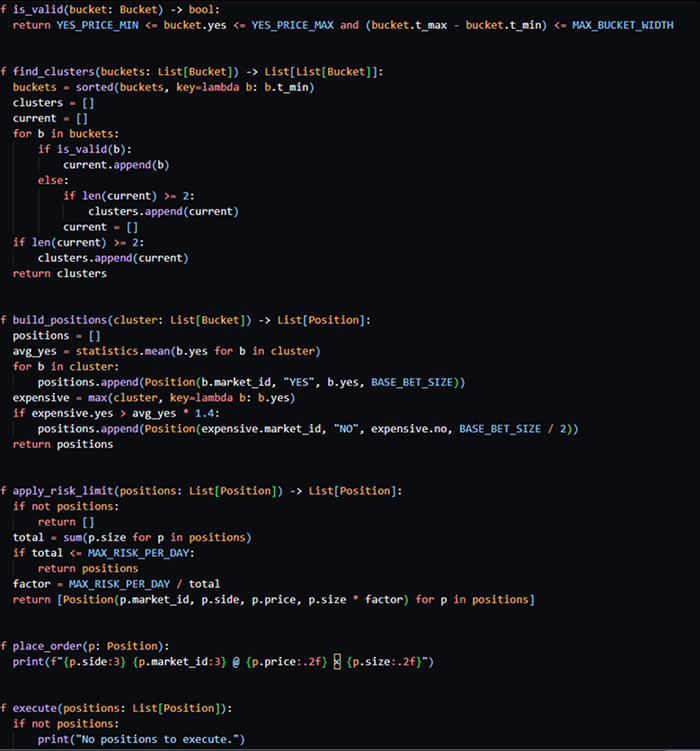Viewport: 700px width, 751px height.
Task: Click the 'key=lambda b: b.t_min' argument
Action: point(242,87)
